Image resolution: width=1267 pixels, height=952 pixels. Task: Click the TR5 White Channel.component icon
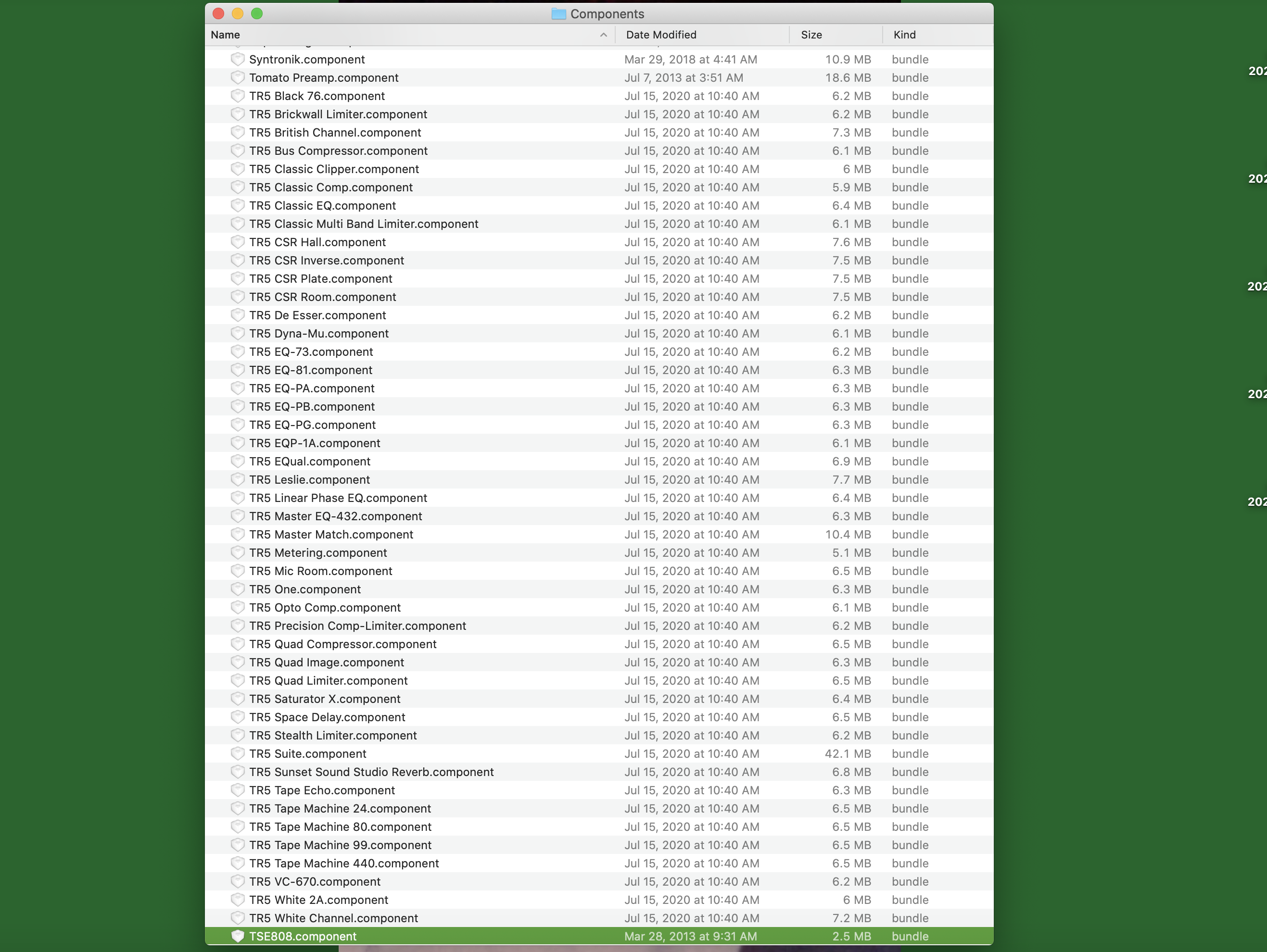(237, 918)
